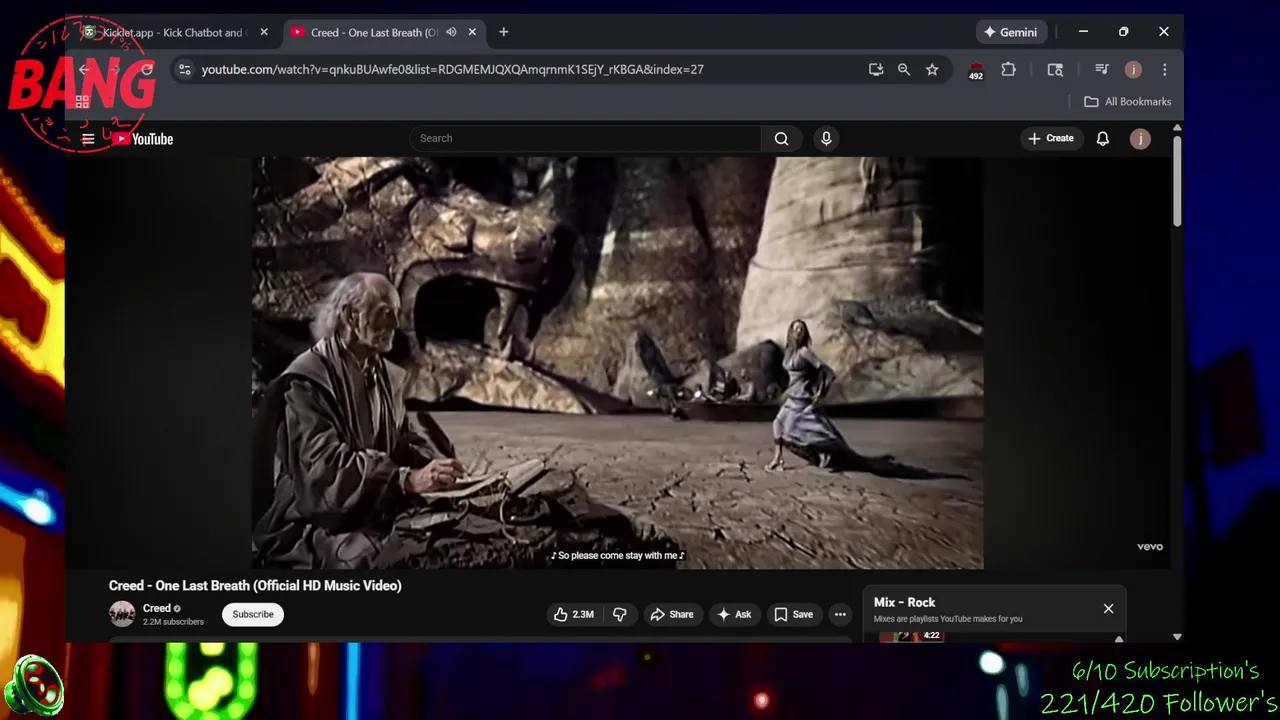The width and height of the screenshot is (1280, 720).
Task: Open YouTube notifications bell
Action: pos(1102,139)
